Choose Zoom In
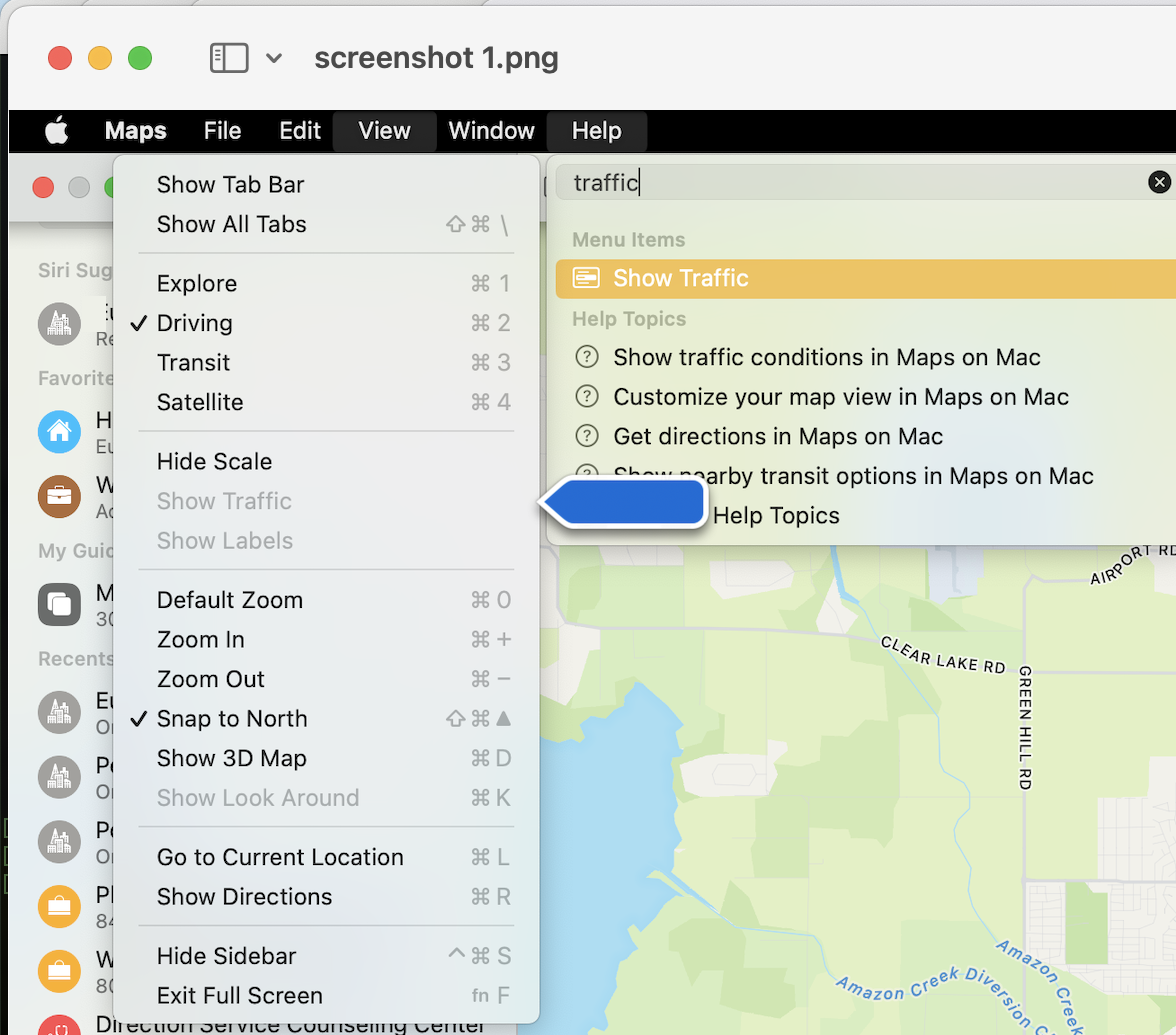 tap(326, 640)
